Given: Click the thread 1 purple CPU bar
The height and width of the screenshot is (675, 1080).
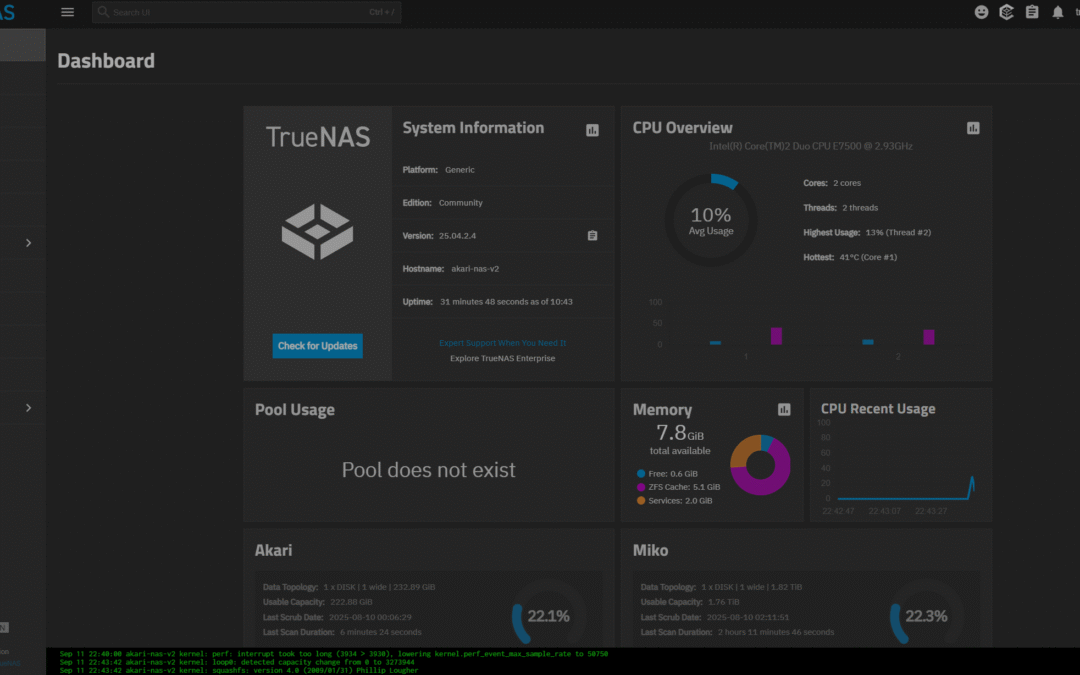Looking at the screenshot, I should point(776,336).
